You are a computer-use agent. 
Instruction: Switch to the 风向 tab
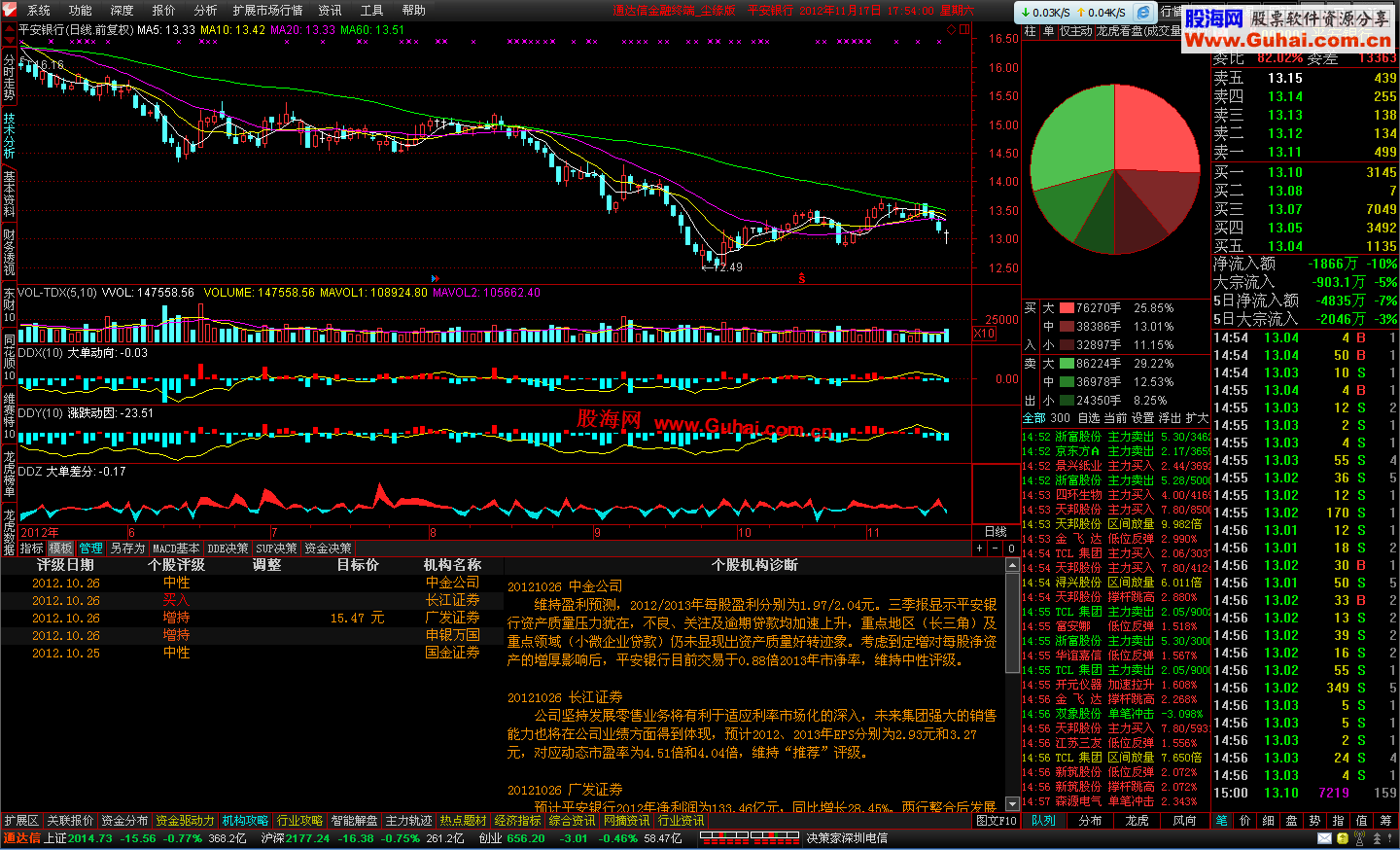coord(1183,821)
